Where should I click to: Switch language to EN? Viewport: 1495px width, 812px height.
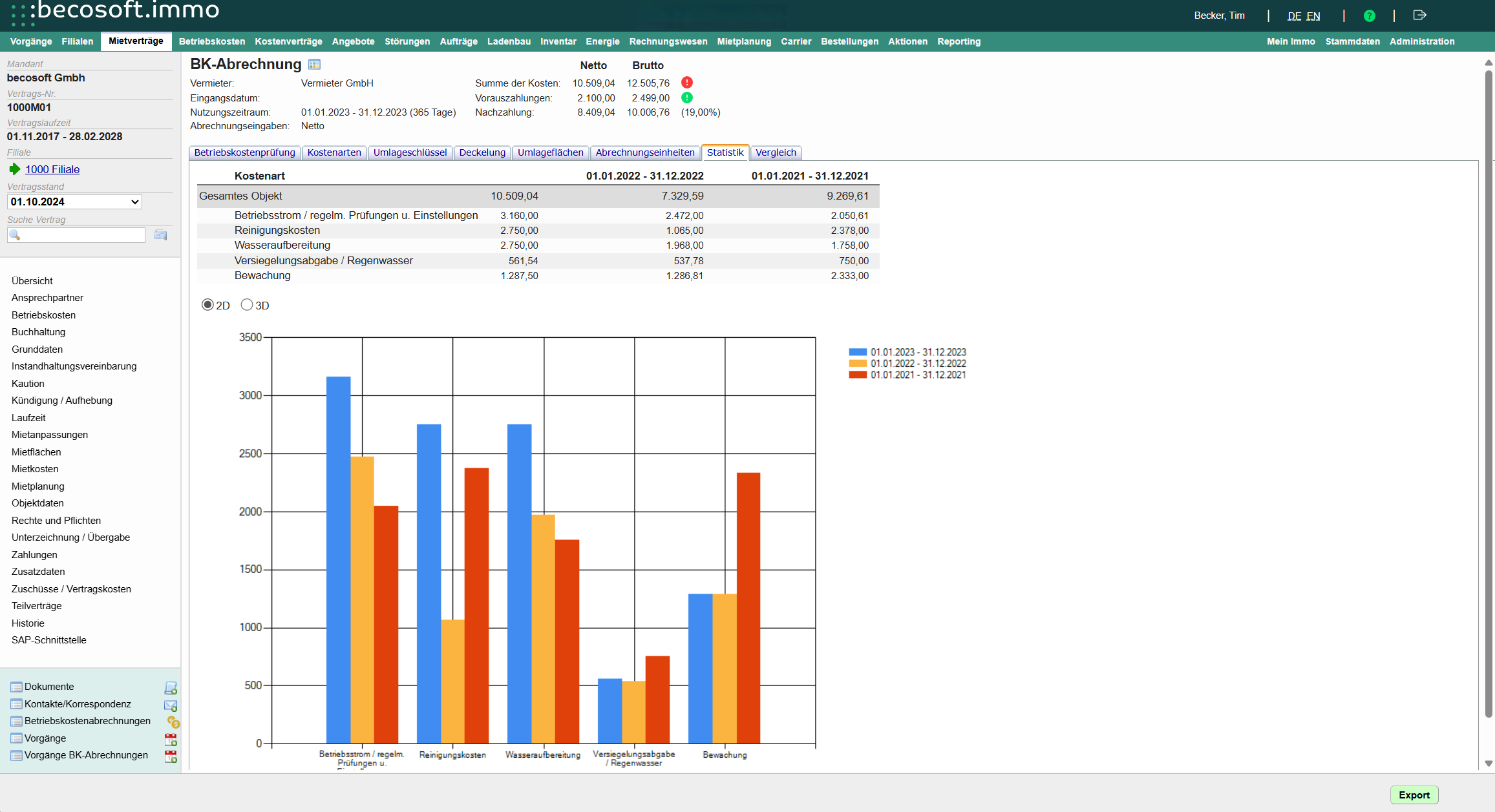(1313, 16)
